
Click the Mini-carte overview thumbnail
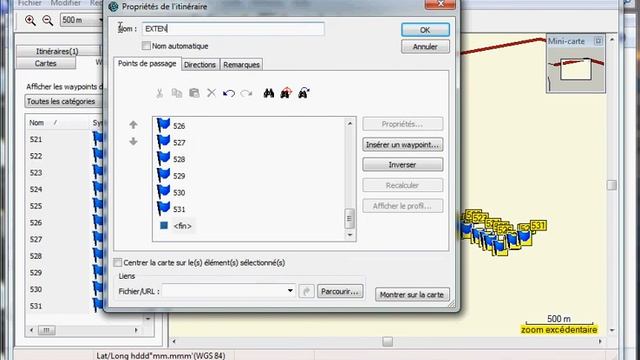pyautogui.click(x=576, y=69)
